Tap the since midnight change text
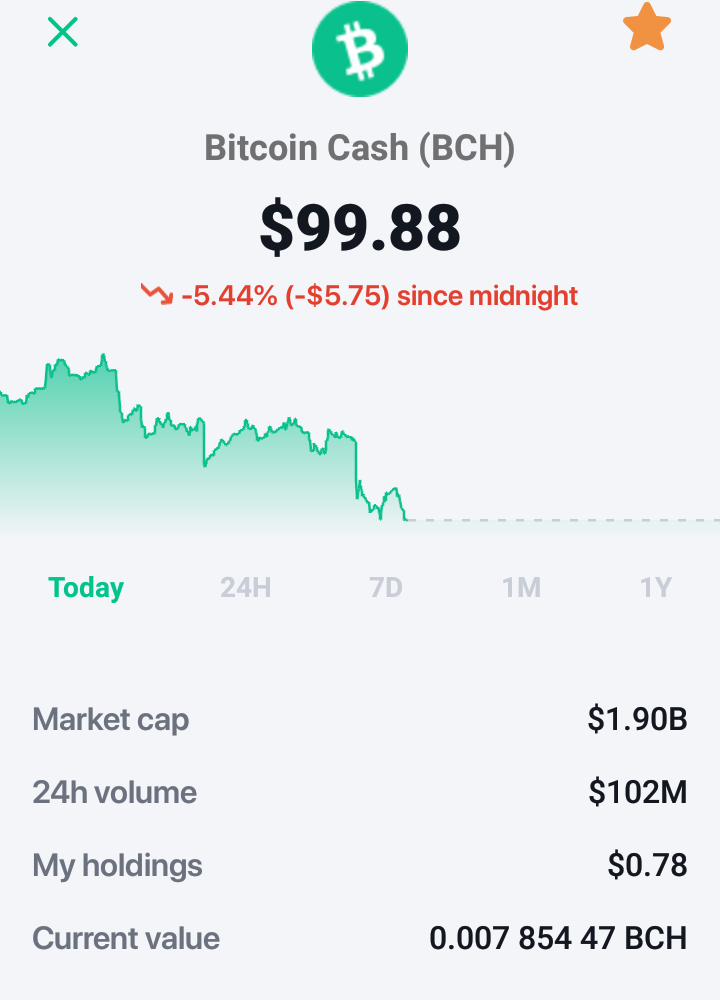The height and width of the screenshot is (1000, 720). [487, 296]
